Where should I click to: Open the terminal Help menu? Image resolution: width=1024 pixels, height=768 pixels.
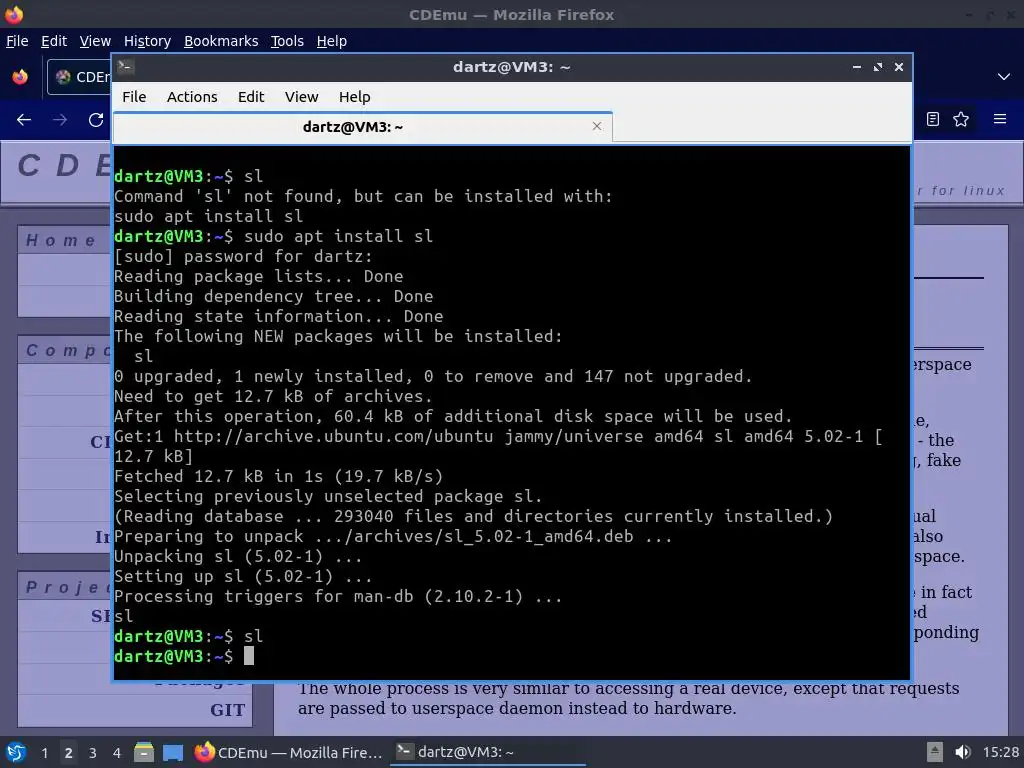[x=355, y=97]
